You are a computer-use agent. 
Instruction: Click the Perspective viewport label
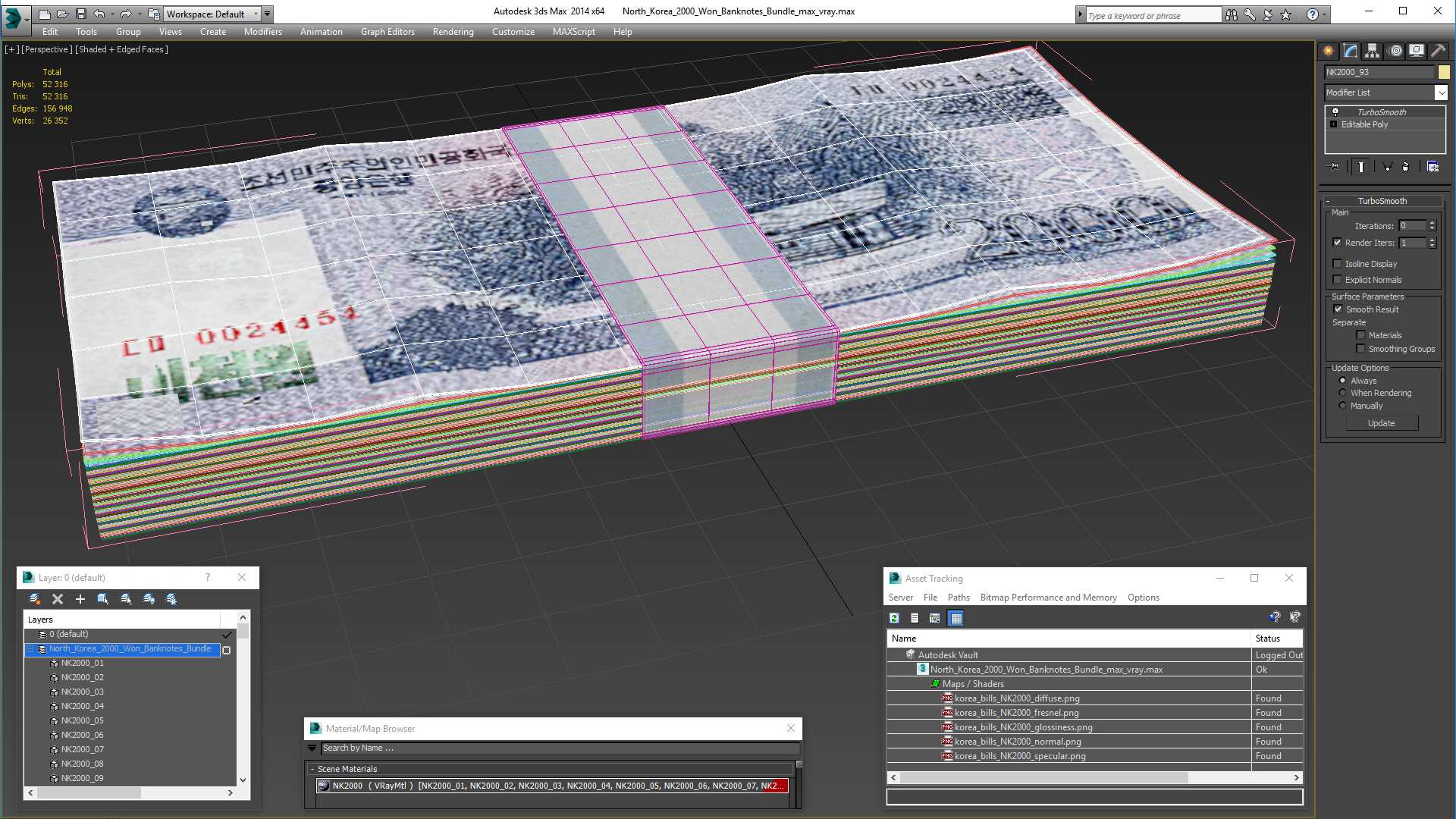(47, 49)
